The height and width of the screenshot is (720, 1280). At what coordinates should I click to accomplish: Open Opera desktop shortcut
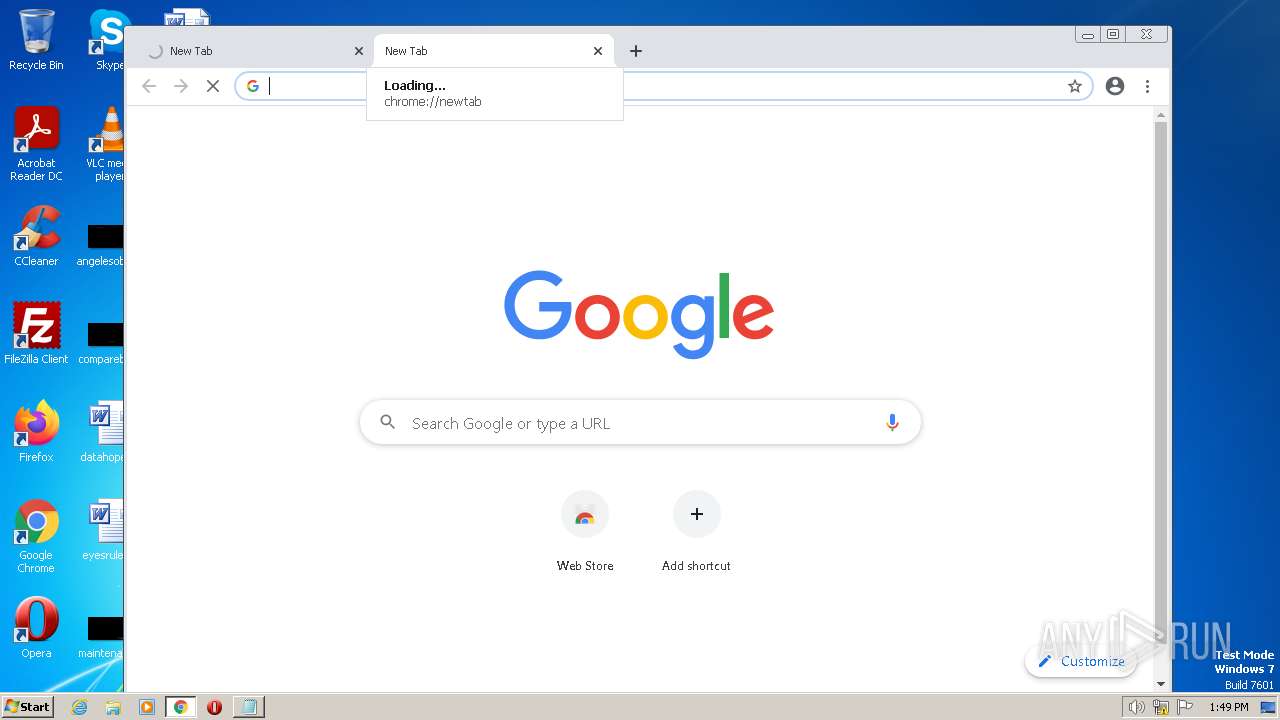[x=36, y=628]
